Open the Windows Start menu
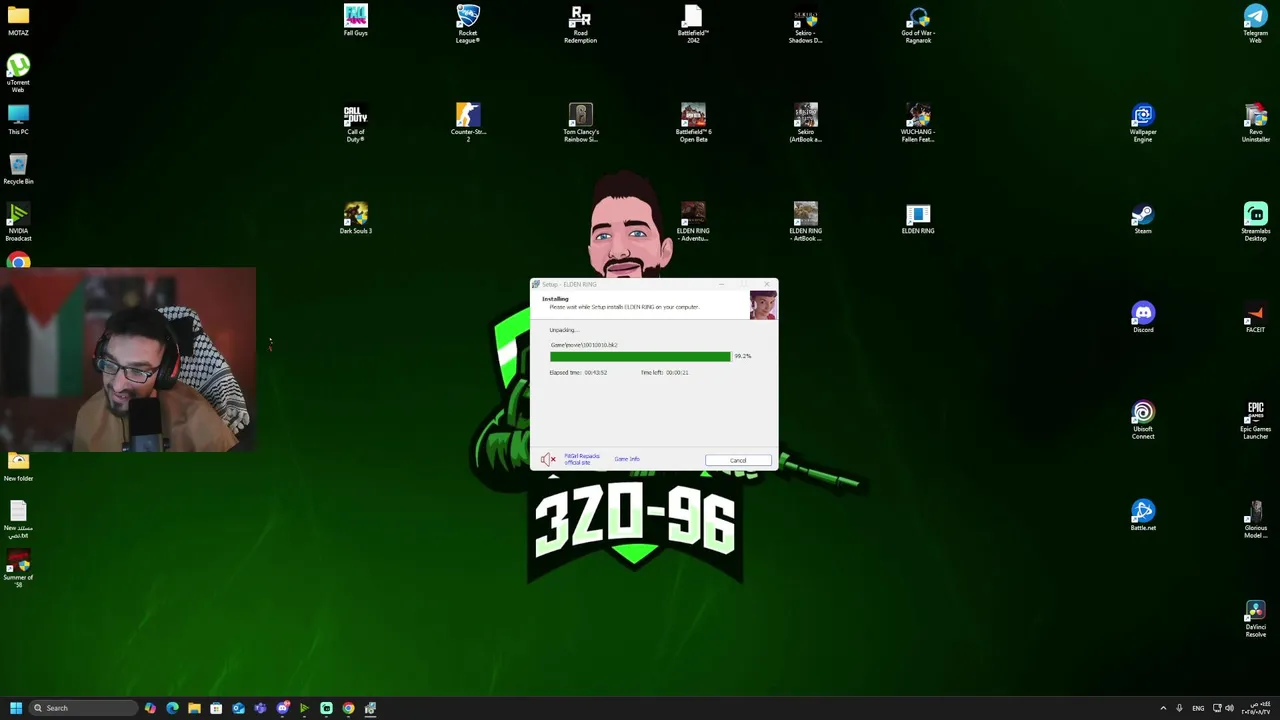The image size is (1280, 720). (15, 708)
